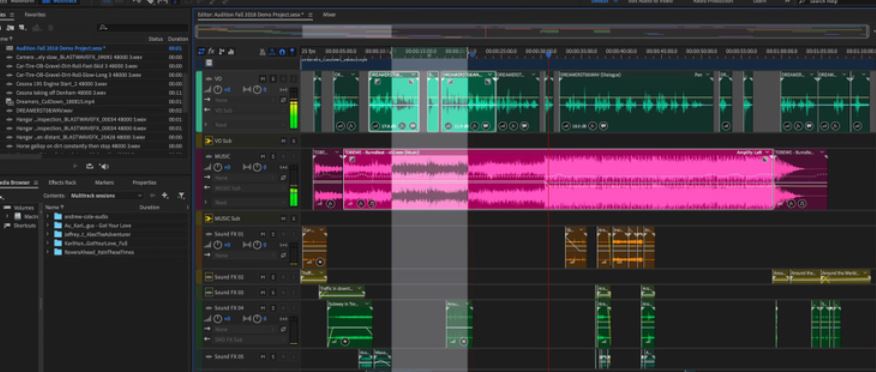This screenshot has height=372, width=876.
Task: Toggle the metronome icon above the tracks
Action: point(263,52)
